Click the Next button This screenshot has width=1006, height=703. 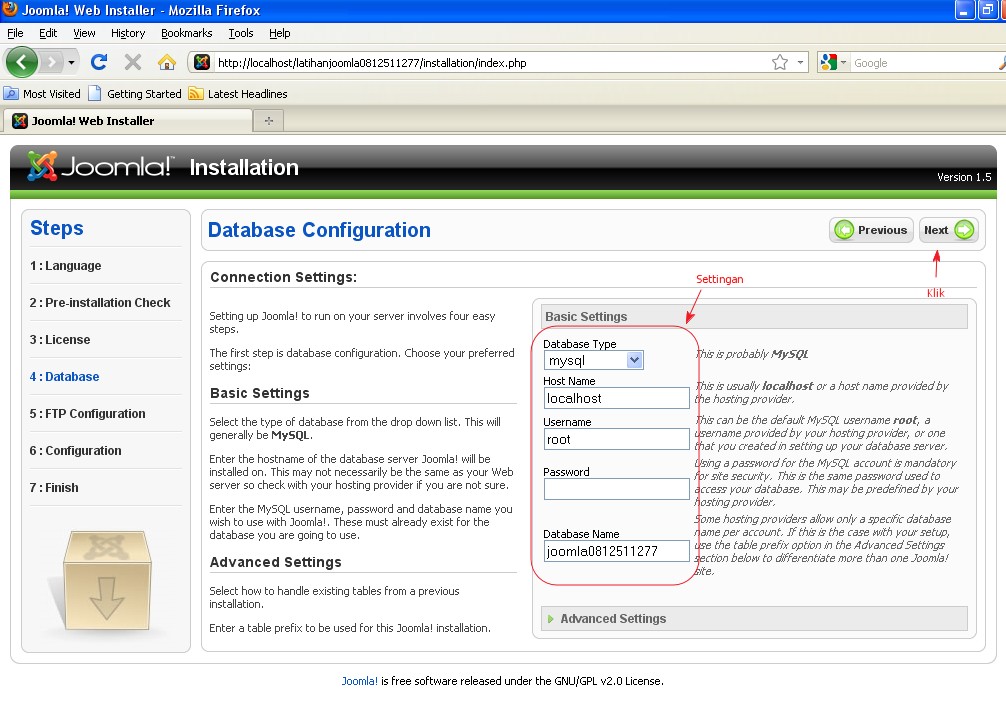coord(948,230)
